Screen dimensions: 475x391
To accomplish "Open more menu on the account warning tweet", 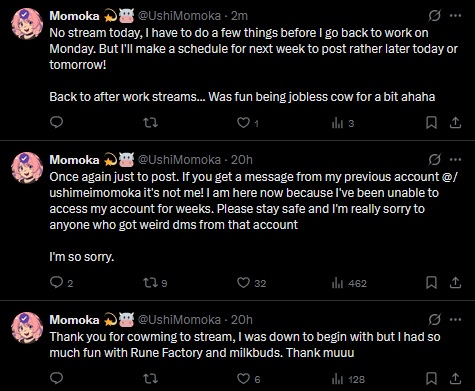I will [x=456, y=159].
